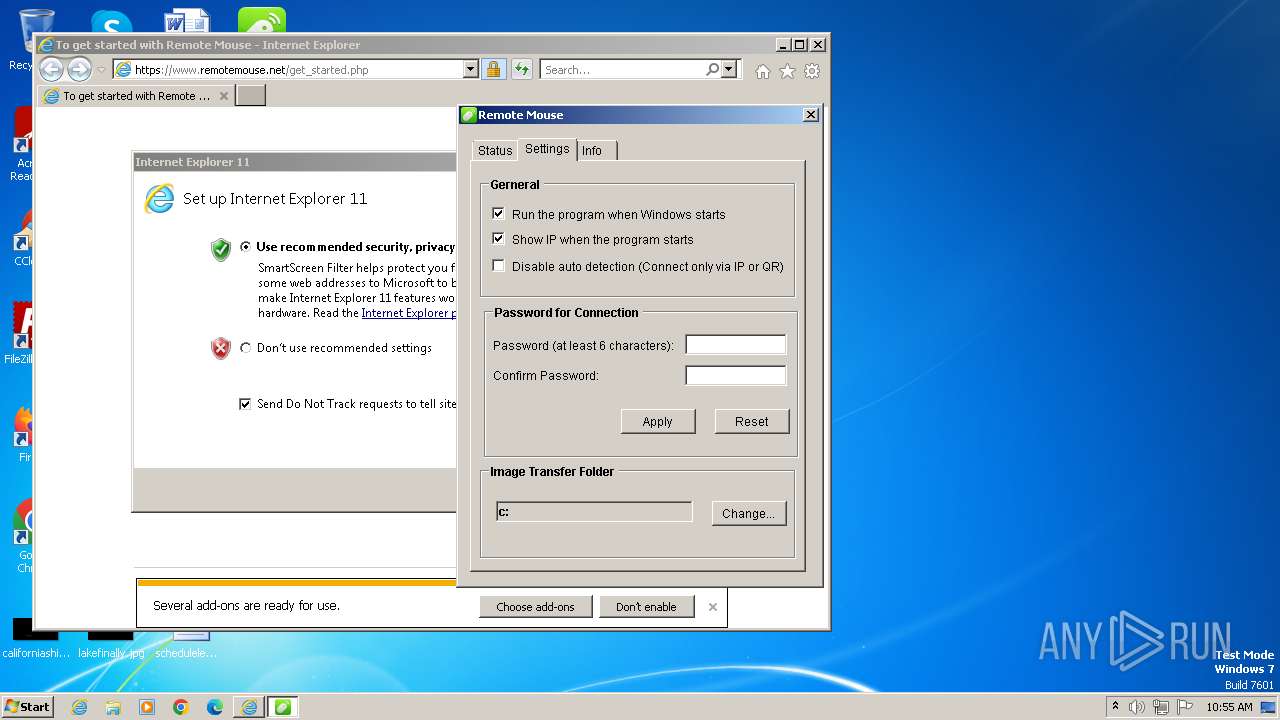Screen dimensions: 1280x720
Task: Click the Choose add-ons button
Action: [x=535, y=606]
